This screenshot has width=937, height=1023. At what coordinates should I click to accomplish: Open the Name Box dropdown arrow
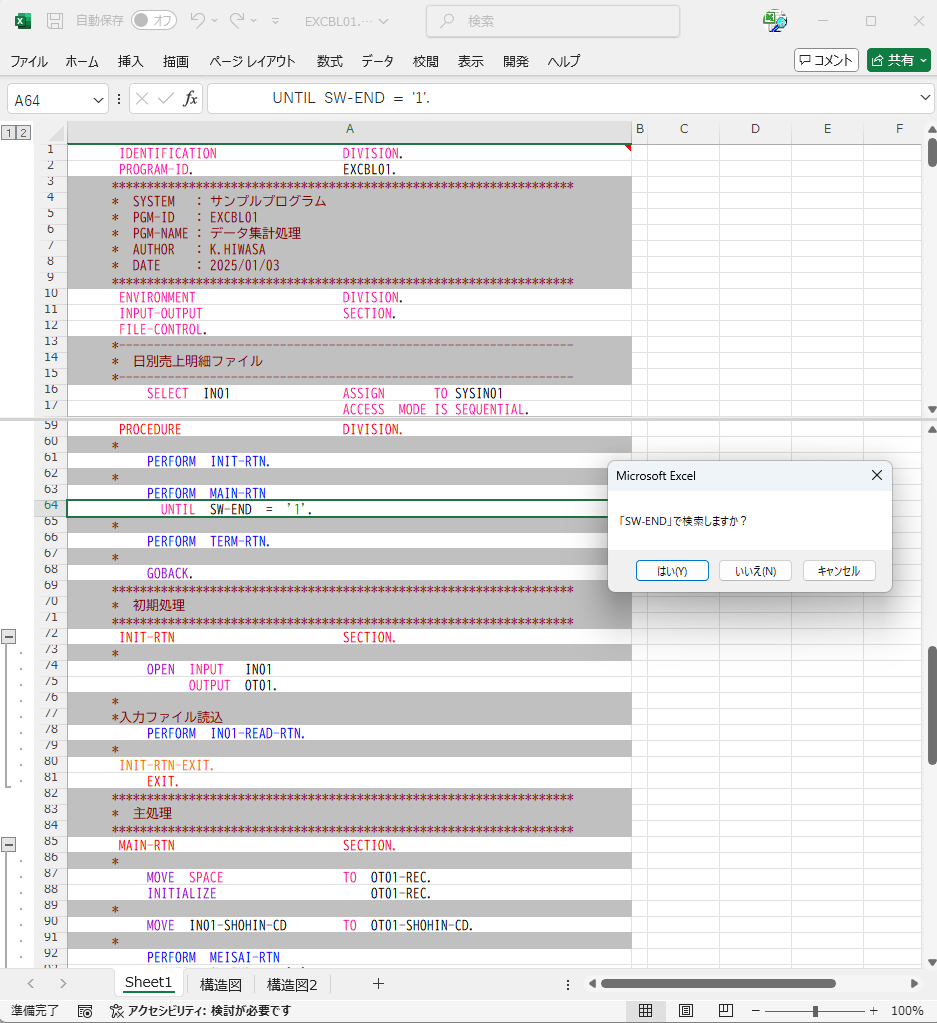98,99
